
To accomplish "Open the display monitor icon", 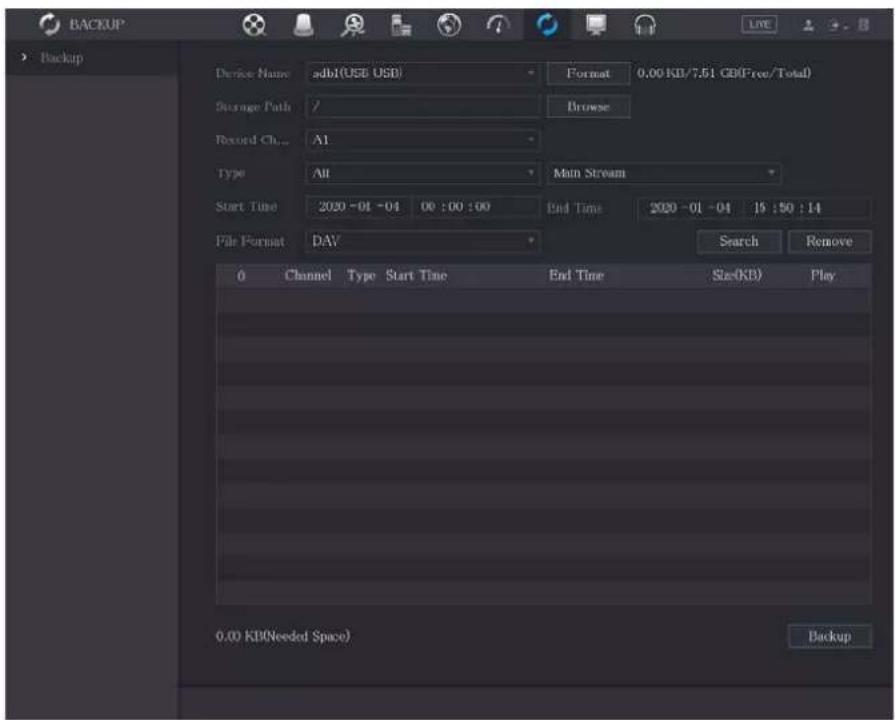I will pyautogui.click(x=596, y=25).
